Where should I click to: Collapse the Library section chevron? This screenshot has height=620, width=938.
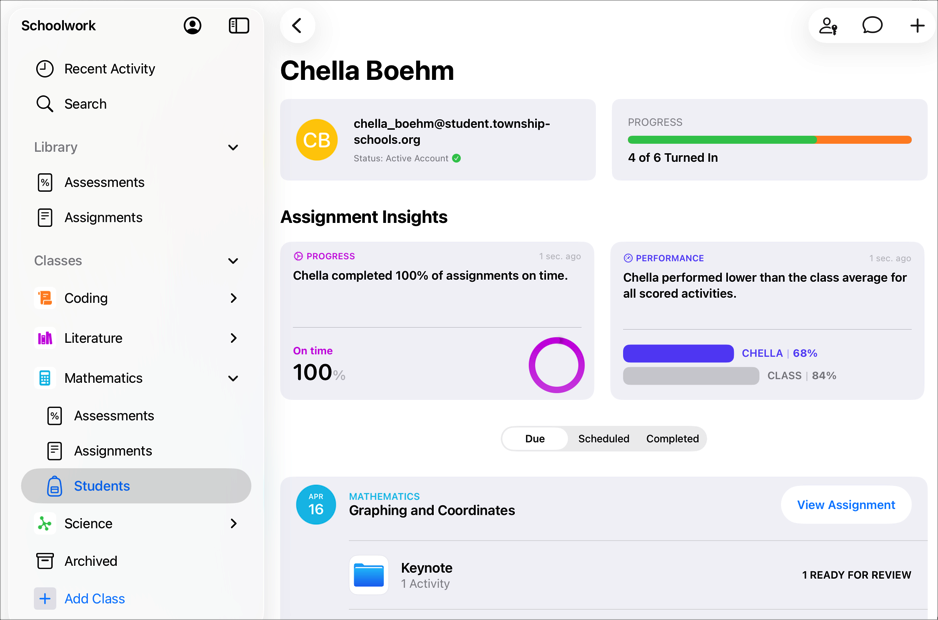(232, 147)
